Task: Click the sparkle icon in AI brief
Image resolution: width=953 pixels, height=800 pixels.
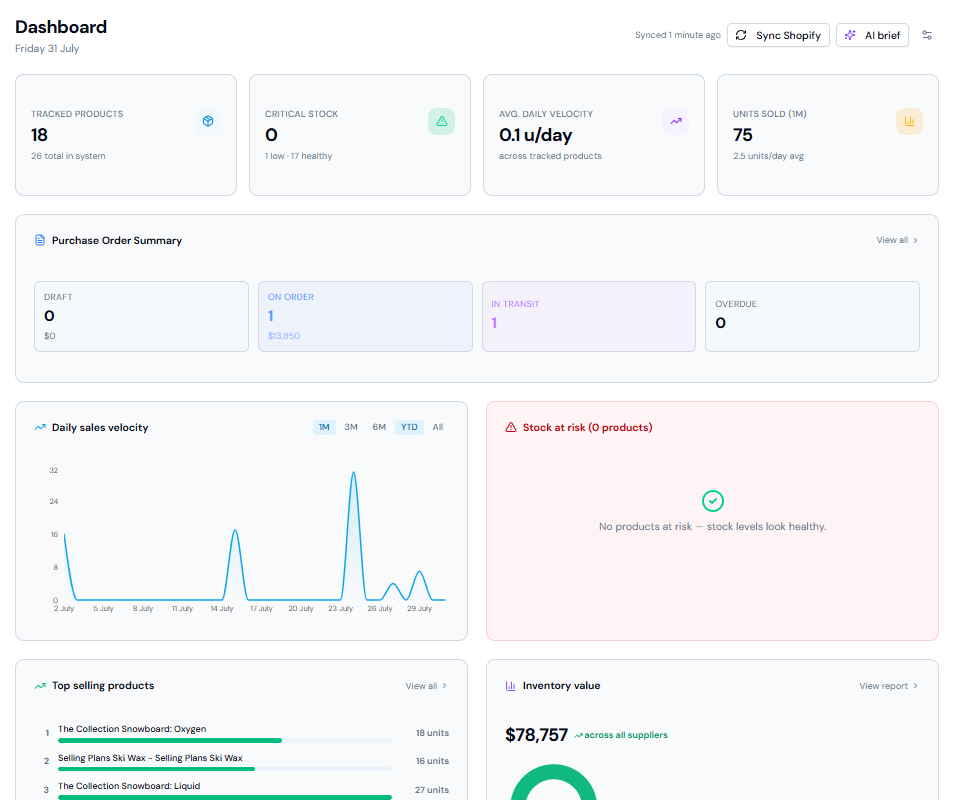Action: [x=850, y=35]
